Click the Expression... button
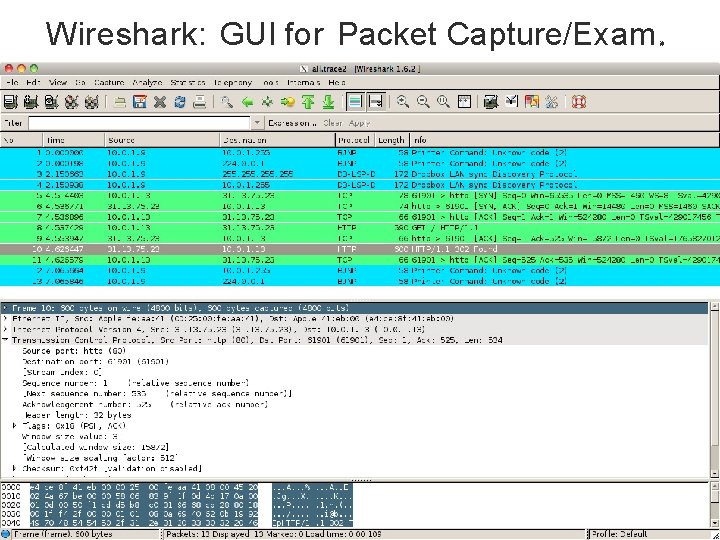The height and width of the screenshot is (540, 720). 292,123
